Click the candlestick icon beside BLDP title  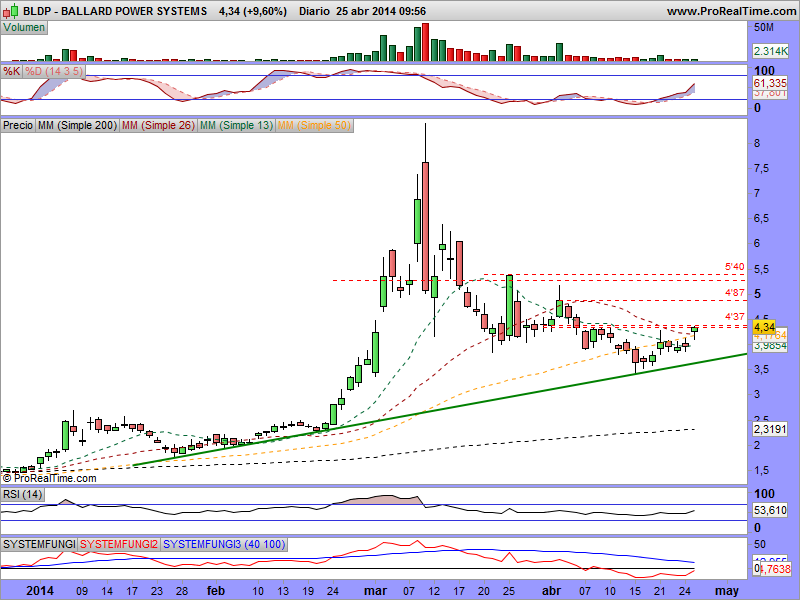click(x=10, y=11)
